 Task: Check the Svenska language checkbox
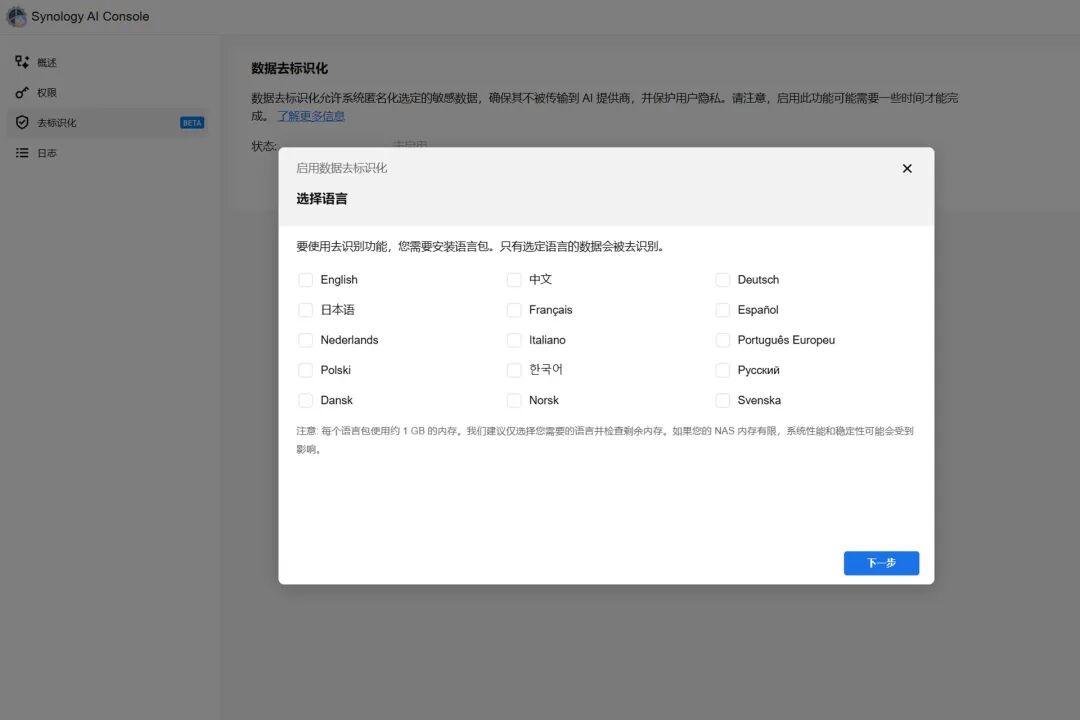point(723,400)
